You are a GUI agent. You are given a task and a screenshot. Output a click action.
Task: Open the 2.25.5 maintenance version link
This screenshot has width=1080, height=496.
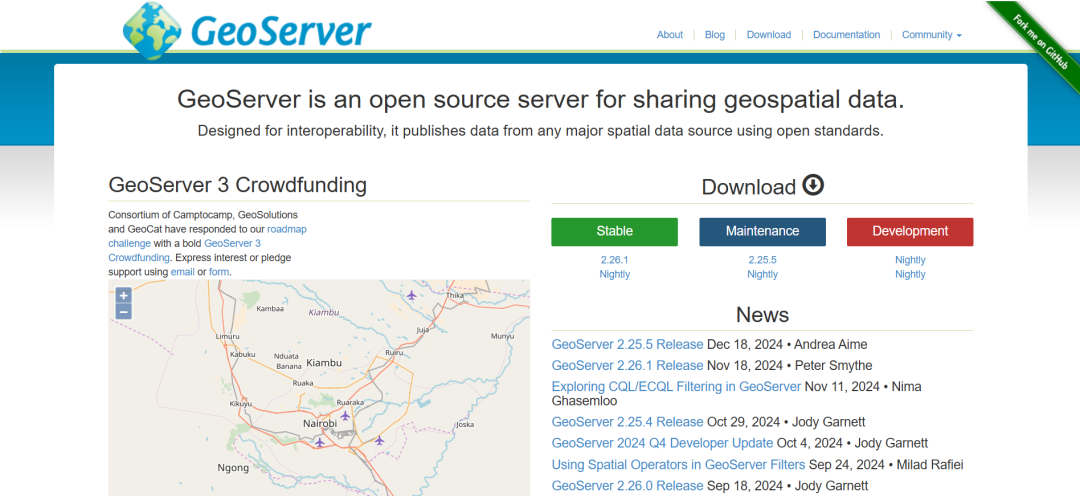click(x=762, y=260)
